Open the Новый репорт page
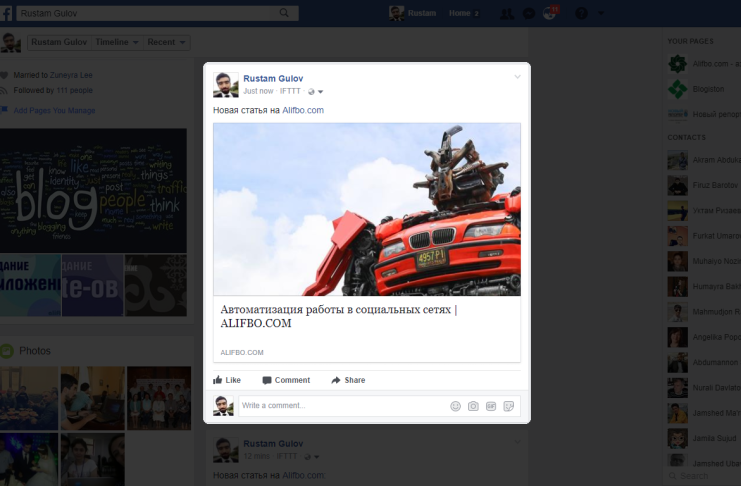741x486 pixels. [704, 114]
